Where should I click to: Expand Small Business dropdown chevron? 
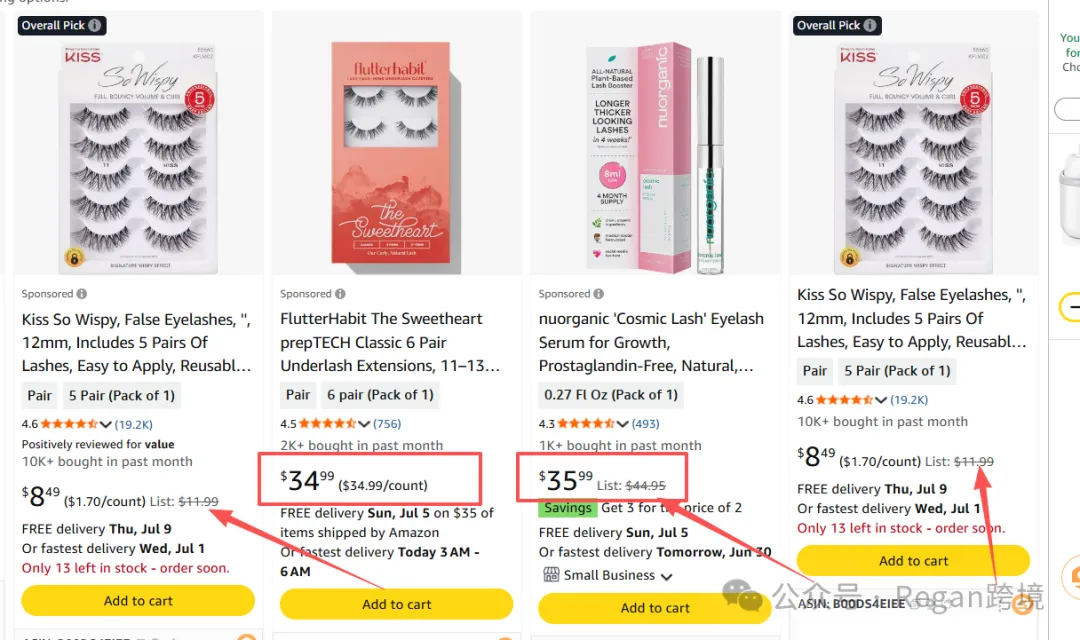(x=666, y=576)
